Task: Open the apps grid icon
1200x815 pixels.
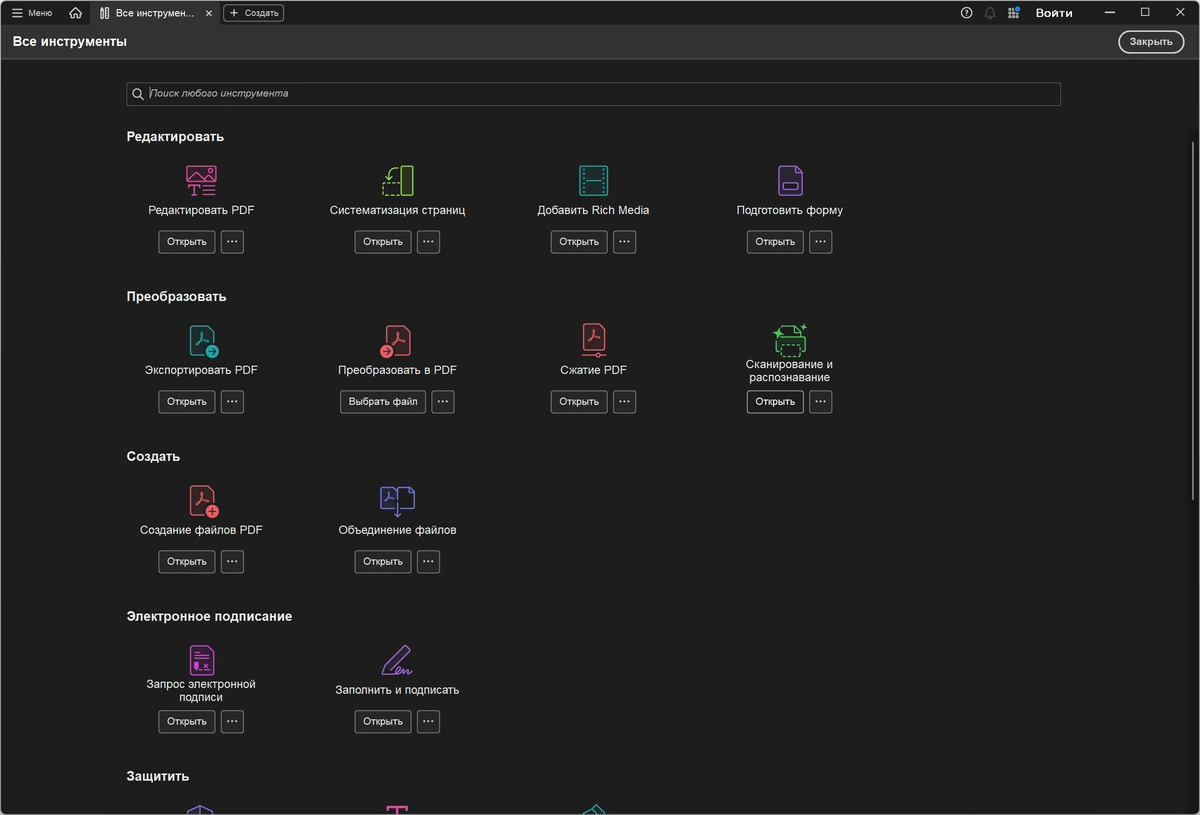Action: (1014, 13)
